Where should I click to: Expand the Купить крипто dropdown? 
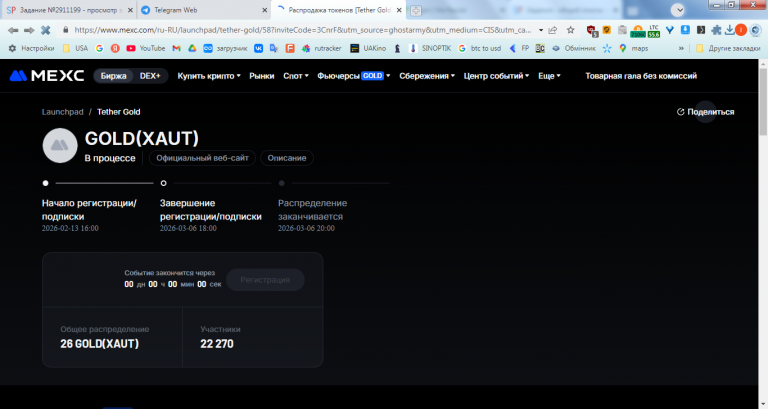coord(209,76)
